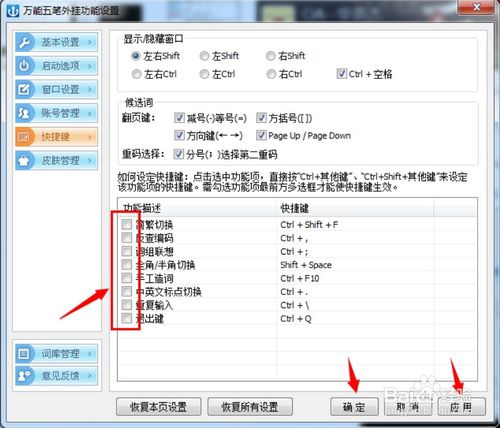Image resolution: width=500 pixels, height=428 pixels.
Task: Expand the 皮肤管理 chevron arrow
Action: tap(89, 160)
